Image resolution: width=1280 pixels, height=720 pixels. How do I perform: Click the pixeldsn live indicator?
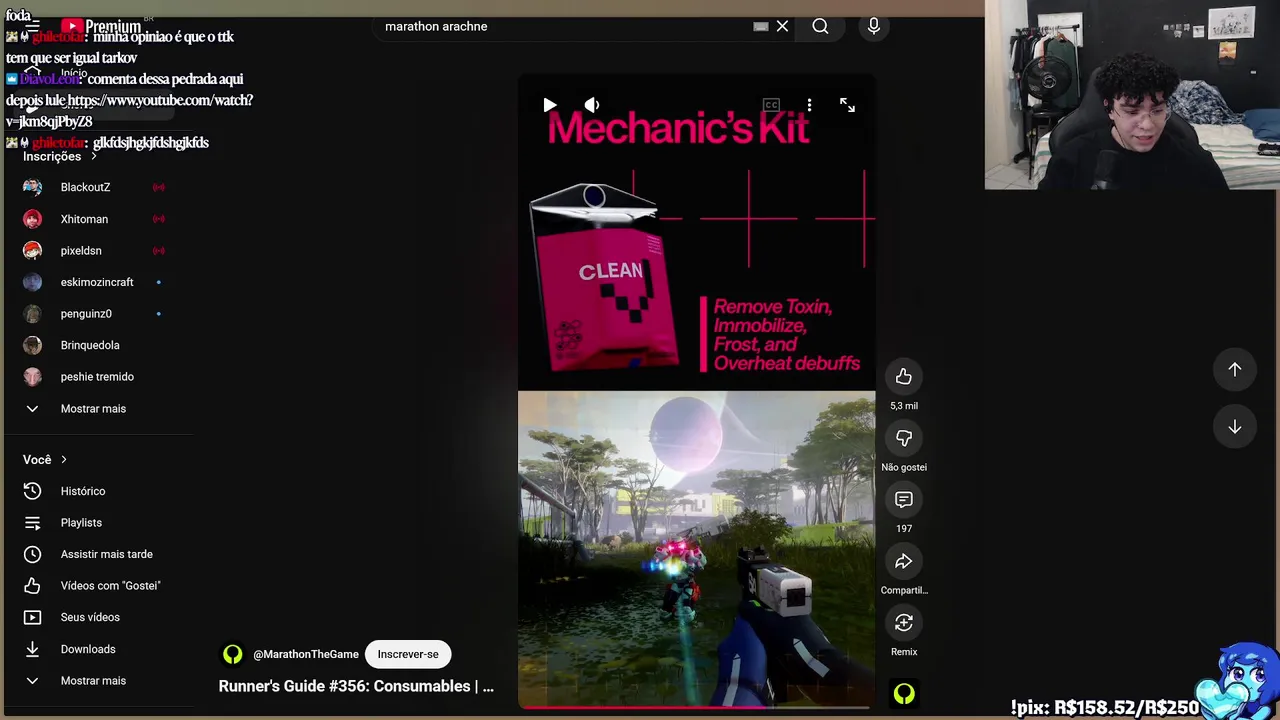pyautogui.click(x=158, y=251)
